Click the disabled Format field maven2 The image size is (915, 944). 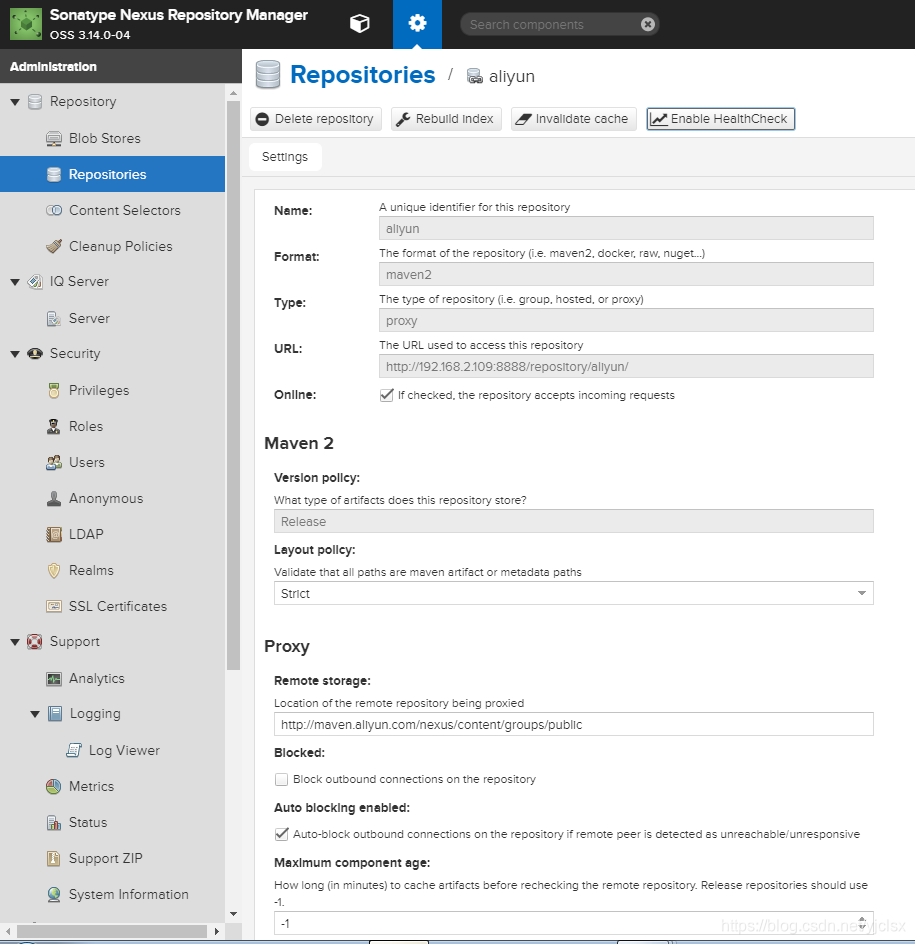point(626,274)
